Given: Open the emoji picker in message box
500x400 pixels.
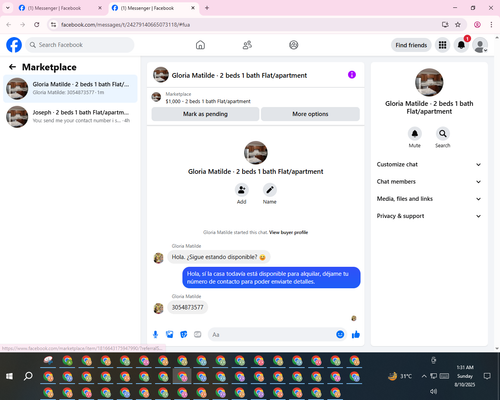Looking at the screenshot, I should (x=340, y=334).
